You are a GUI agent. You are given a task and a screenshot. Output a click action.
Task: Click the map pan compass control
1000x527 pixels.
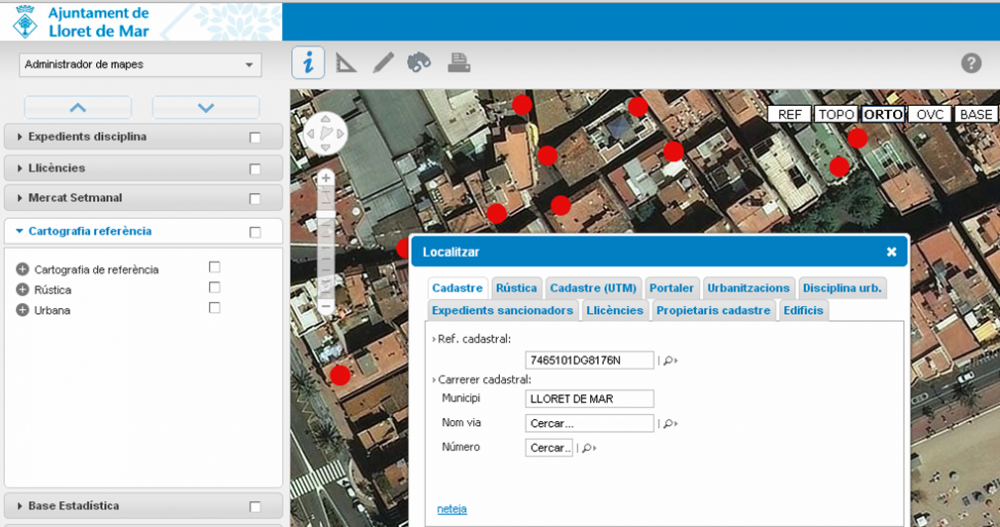pos(324,133)
